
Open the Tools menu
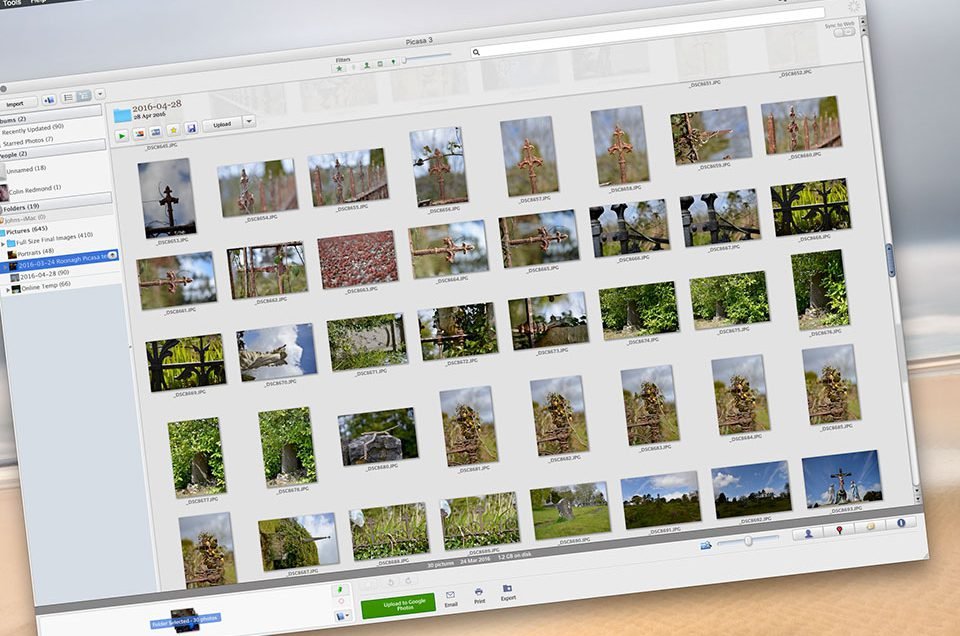pos(12,3)
